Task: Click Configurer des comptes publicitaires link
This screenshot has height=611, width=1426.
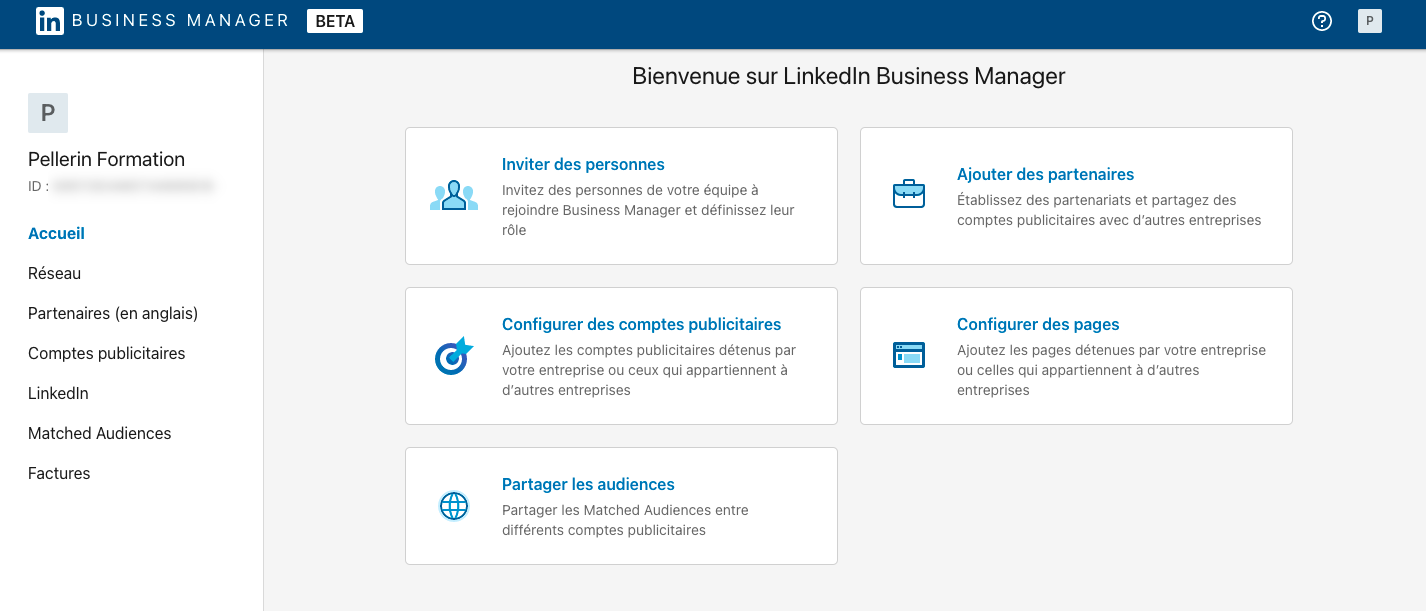Action: point(641,324)
